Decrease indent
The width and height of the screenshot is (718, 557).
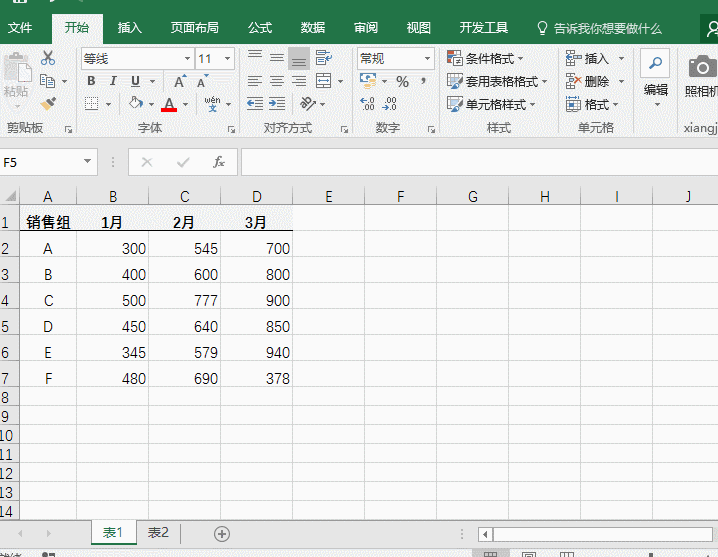tap(255, 104)
